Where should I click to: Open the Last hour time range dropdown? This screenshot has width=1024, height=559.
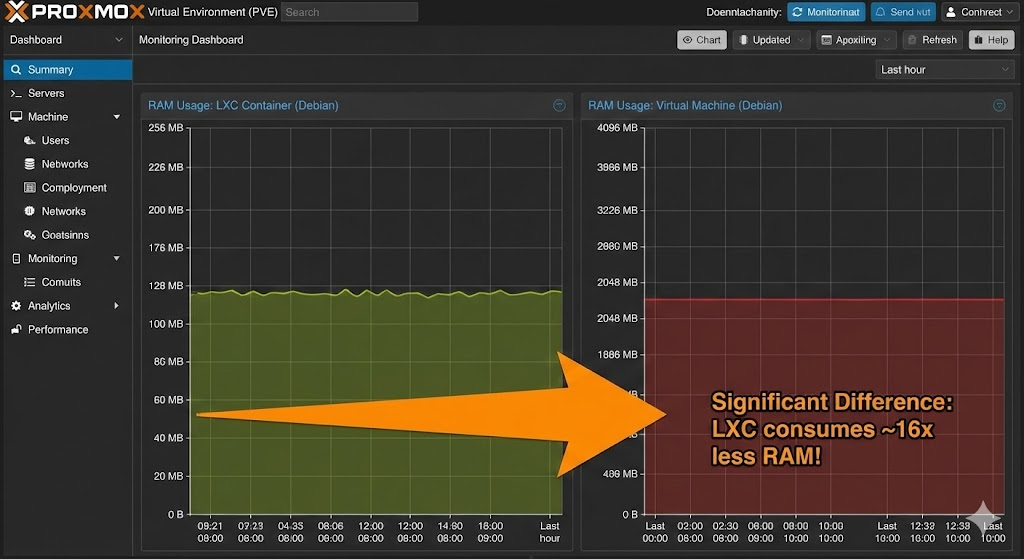[x=944, y=70]
